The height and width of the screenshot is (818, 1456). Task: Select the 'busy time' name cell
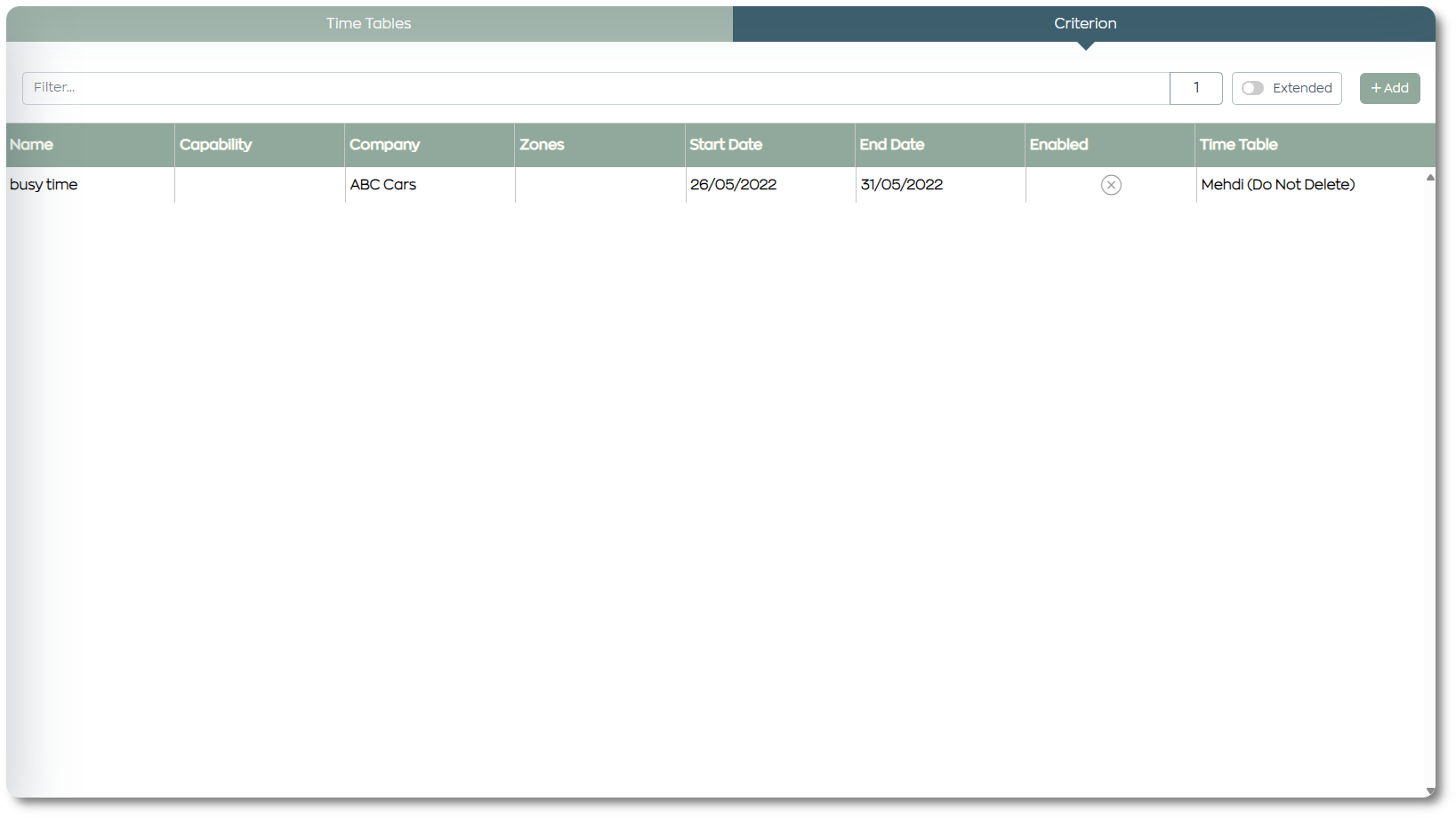(x=90, y=185)
